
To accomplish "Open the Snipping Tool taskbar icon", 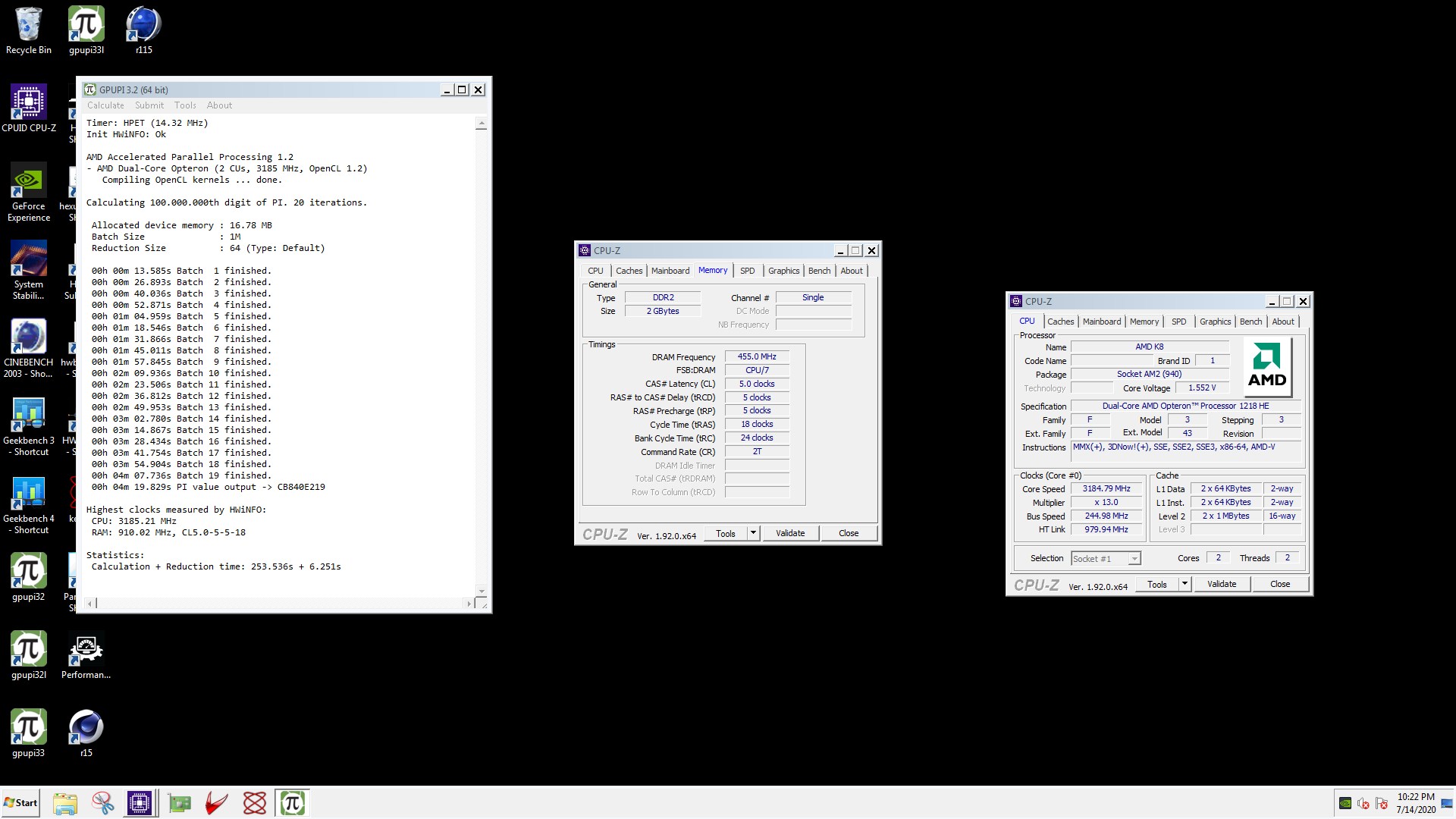I will pyautogui.click(x=102, y=803).
